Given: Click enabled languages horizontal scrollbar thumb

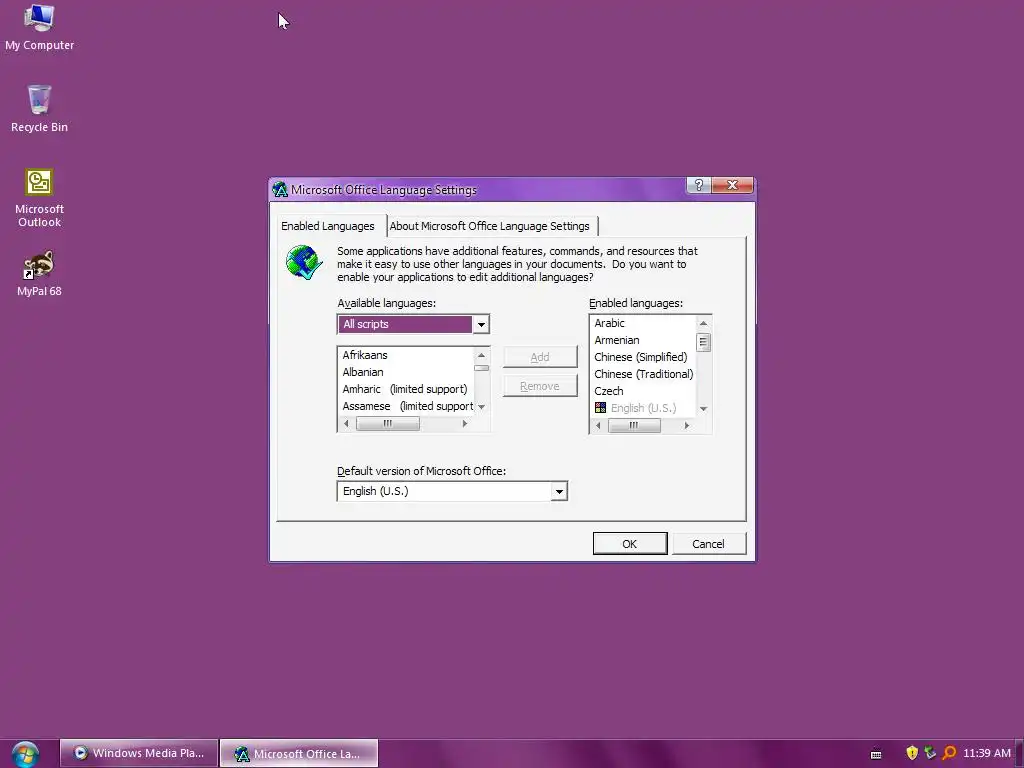Looking at the screenshot, I should pyautogui.click(x=634, y=425).
